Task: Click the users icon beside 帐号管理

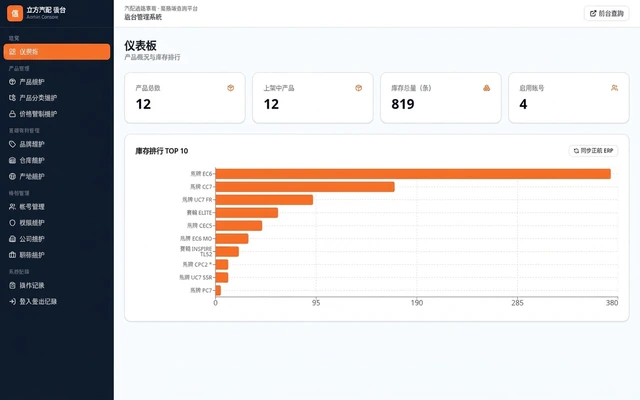Action: [12, 207]
